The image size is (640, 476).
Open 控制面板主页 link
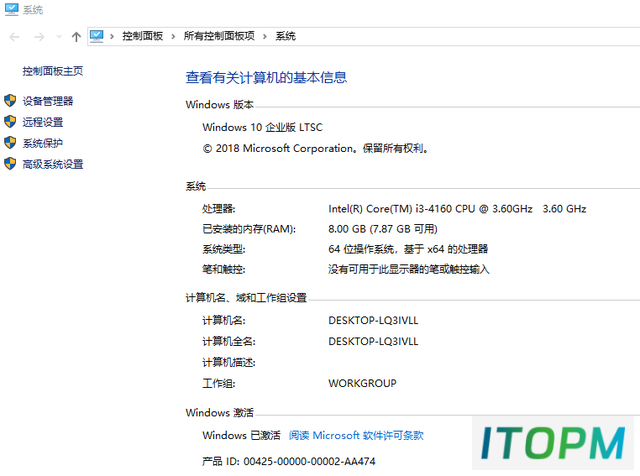coord(53,71)
